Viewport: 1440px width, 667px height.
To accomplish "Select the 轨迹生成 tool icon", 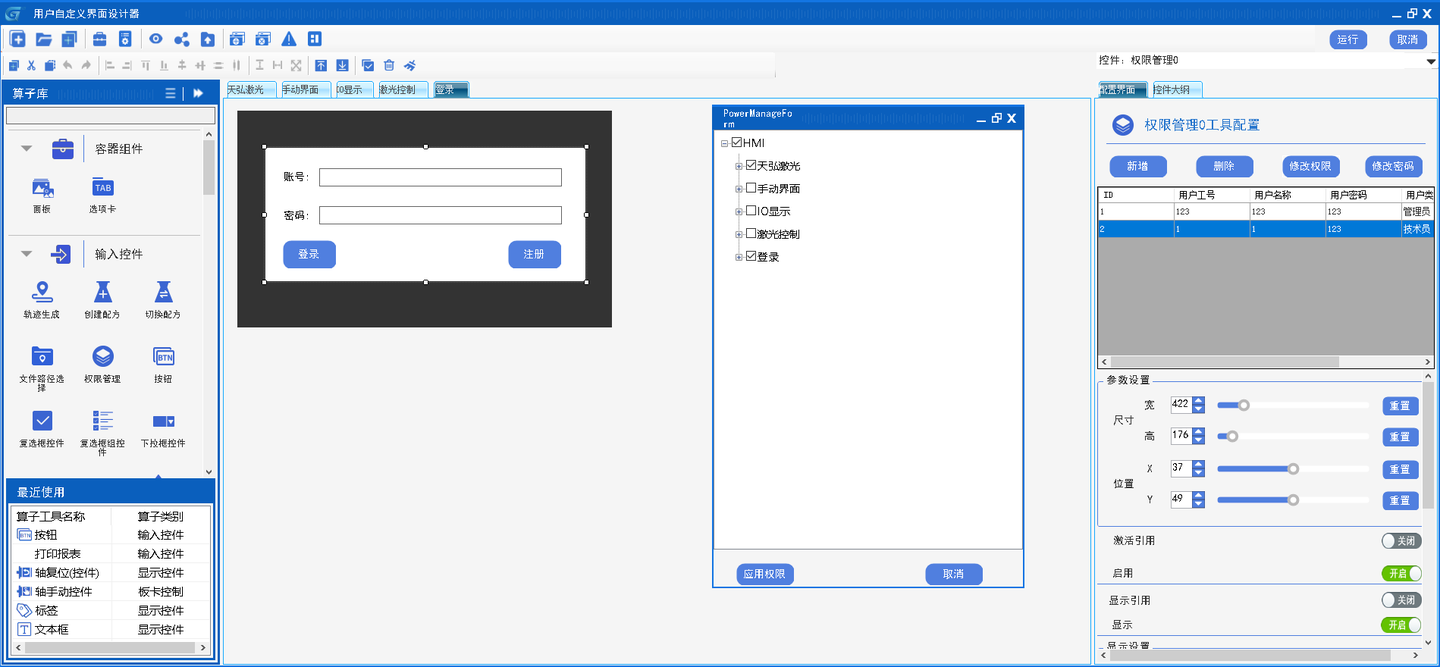I will 41,291.
